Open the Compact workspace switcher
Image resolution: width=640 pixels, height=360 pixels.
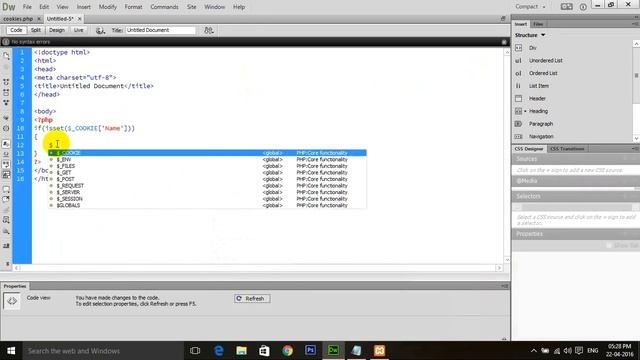click(530, 7)
